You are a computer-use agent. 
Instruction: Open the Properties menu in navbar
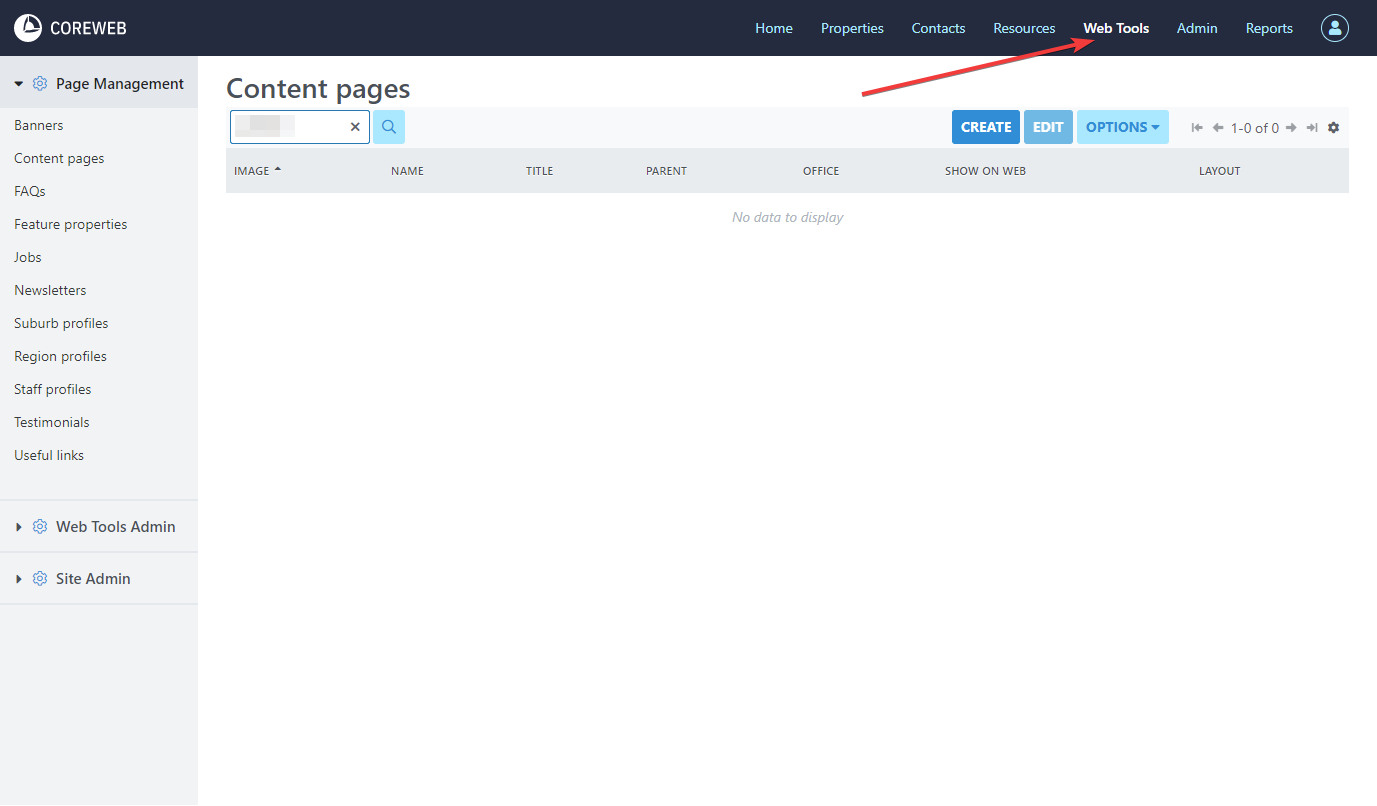click(852, 28)
